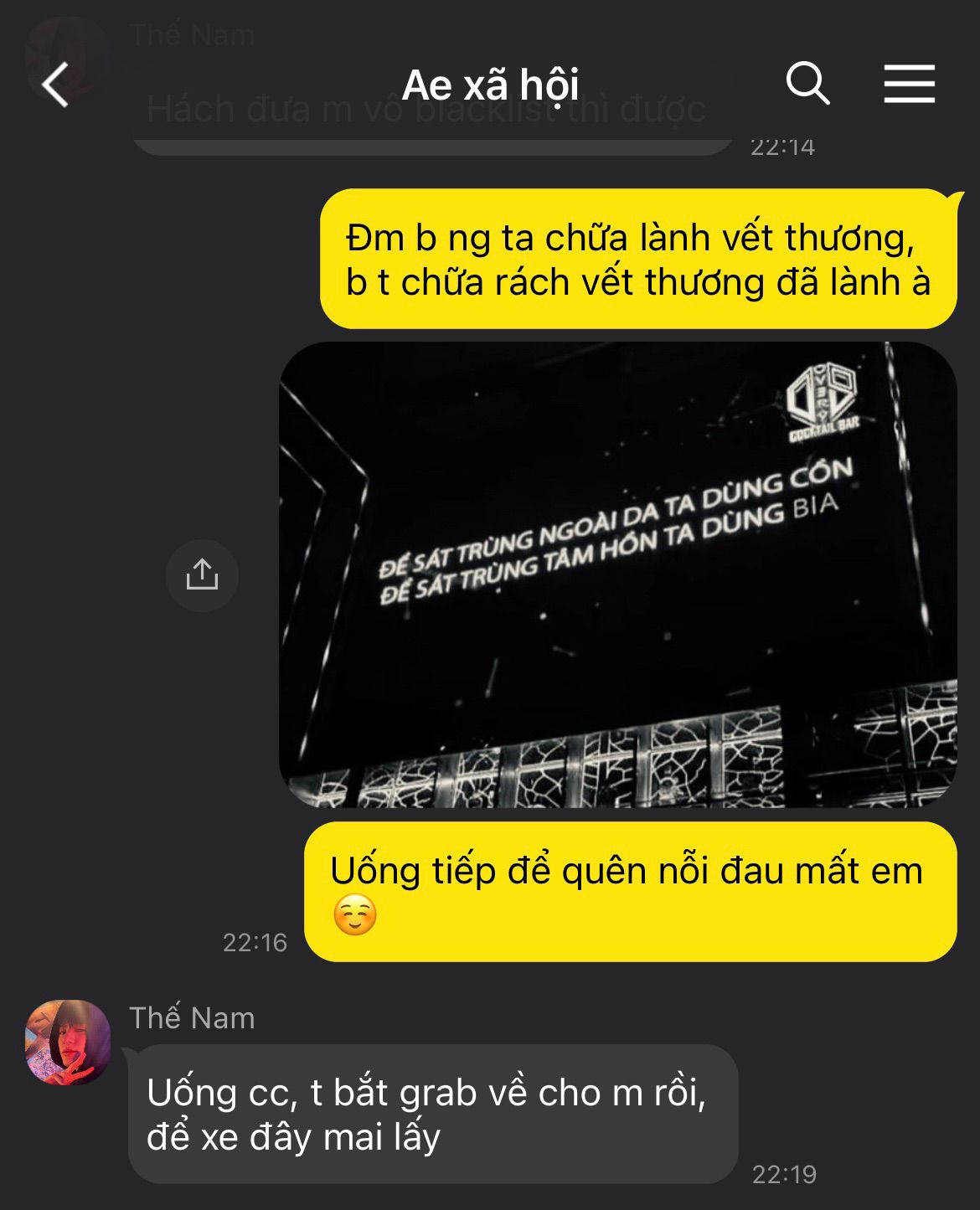This screenshot has height=1210, width=980.
Task: Tap the 22:16 timestamp
Action: (x=255, y=943)
